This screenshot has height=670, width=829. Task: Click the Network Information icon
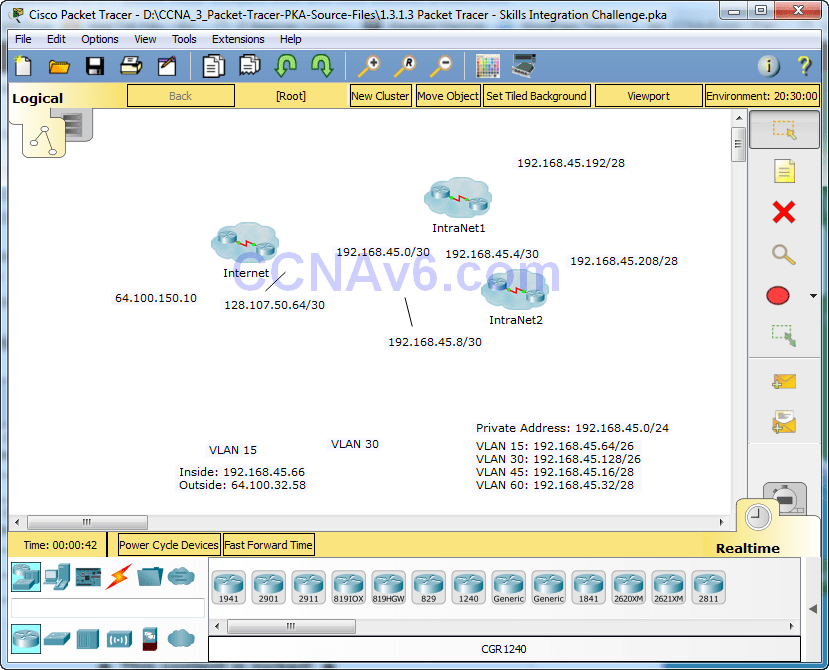tap(769, 66)
